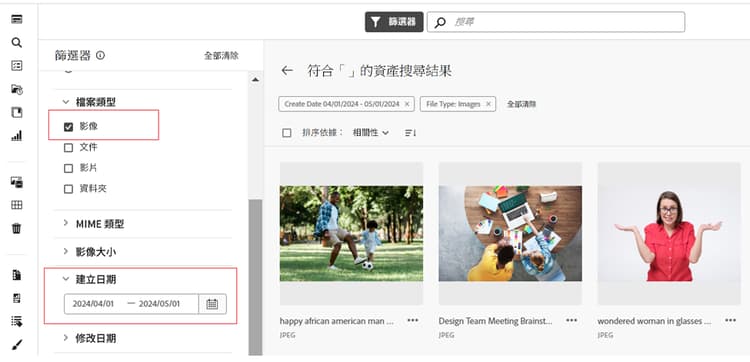This screenshot has height=362, width=750.
Task: Click the magnifier search icon in sidebar
Action: [x=17, y=43]
